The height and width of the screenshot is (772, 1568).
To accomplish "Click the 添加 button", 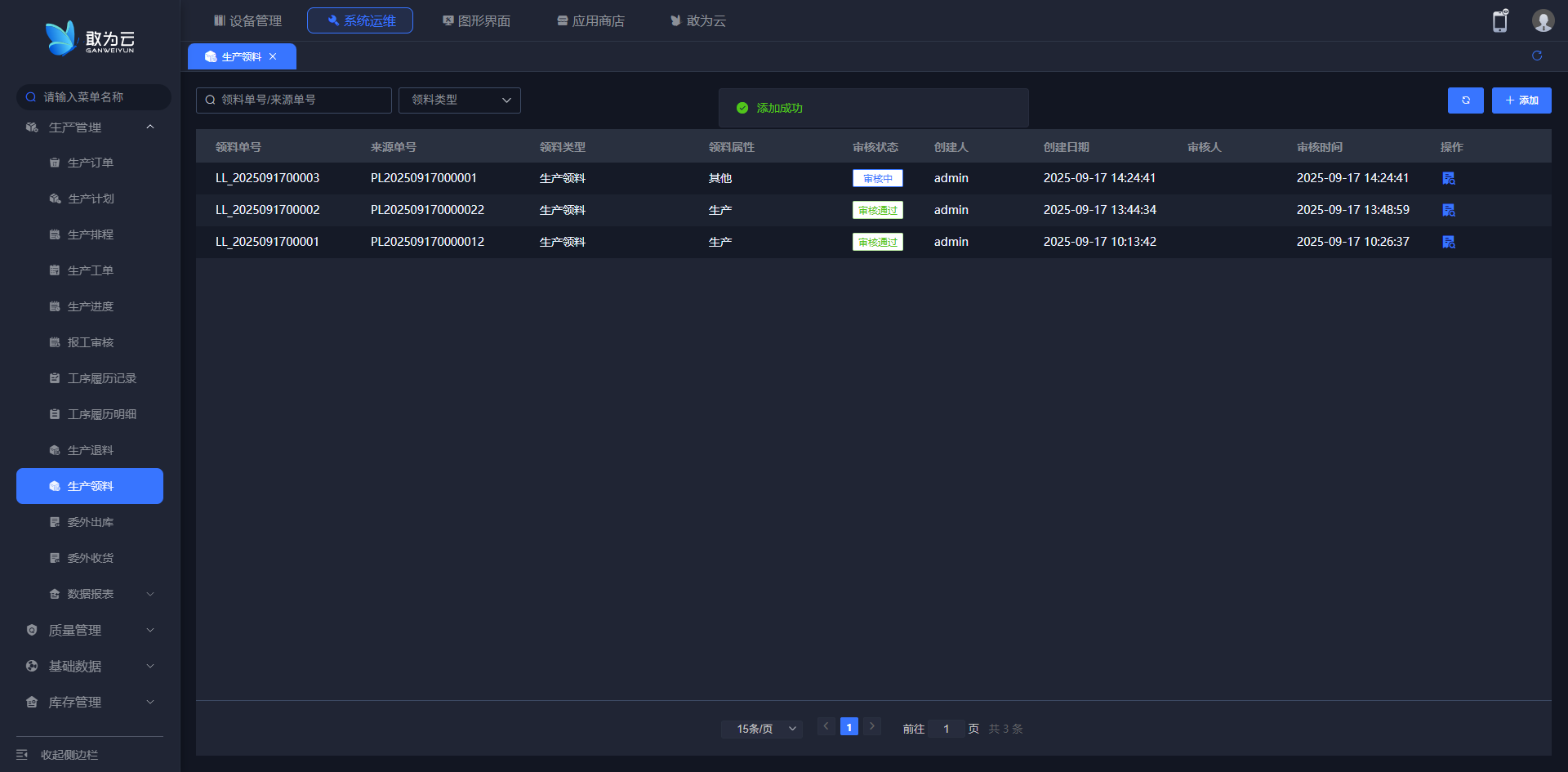I will (x=1521, y=100).
